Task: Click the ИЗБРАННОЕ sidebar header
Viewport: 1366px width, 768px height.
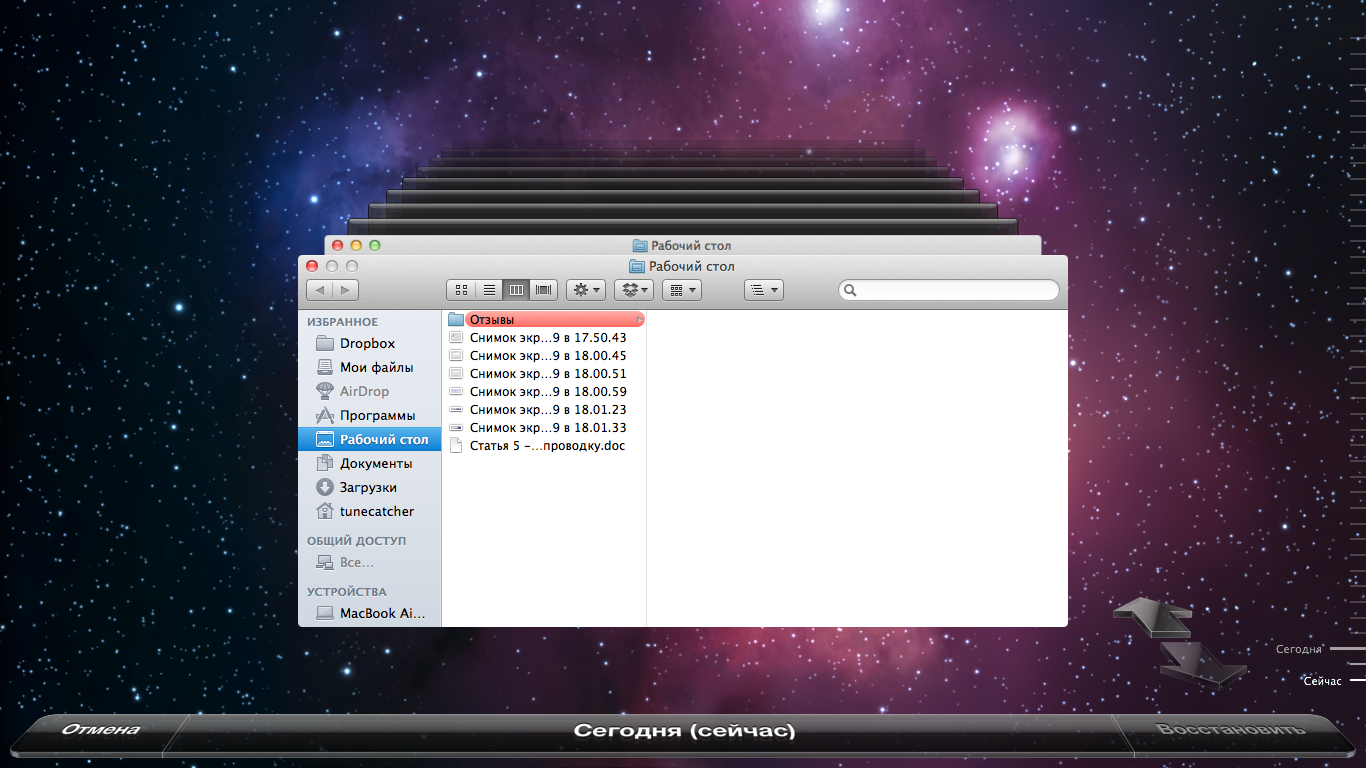Action: coord(342,322)
